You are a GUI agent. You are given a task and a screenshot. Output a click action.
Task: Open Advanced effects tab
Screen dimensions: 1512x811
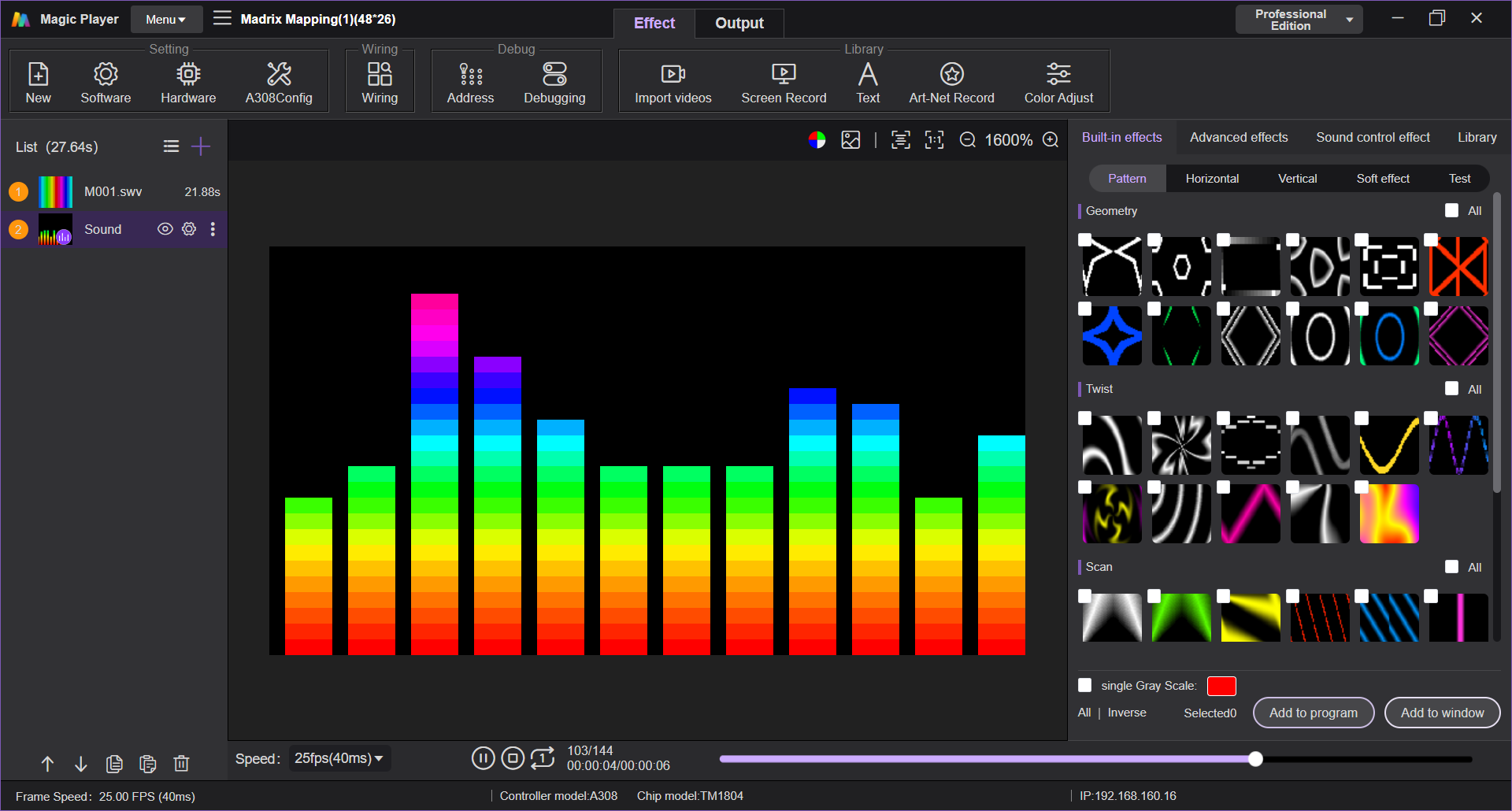[x=1239, y=137]
